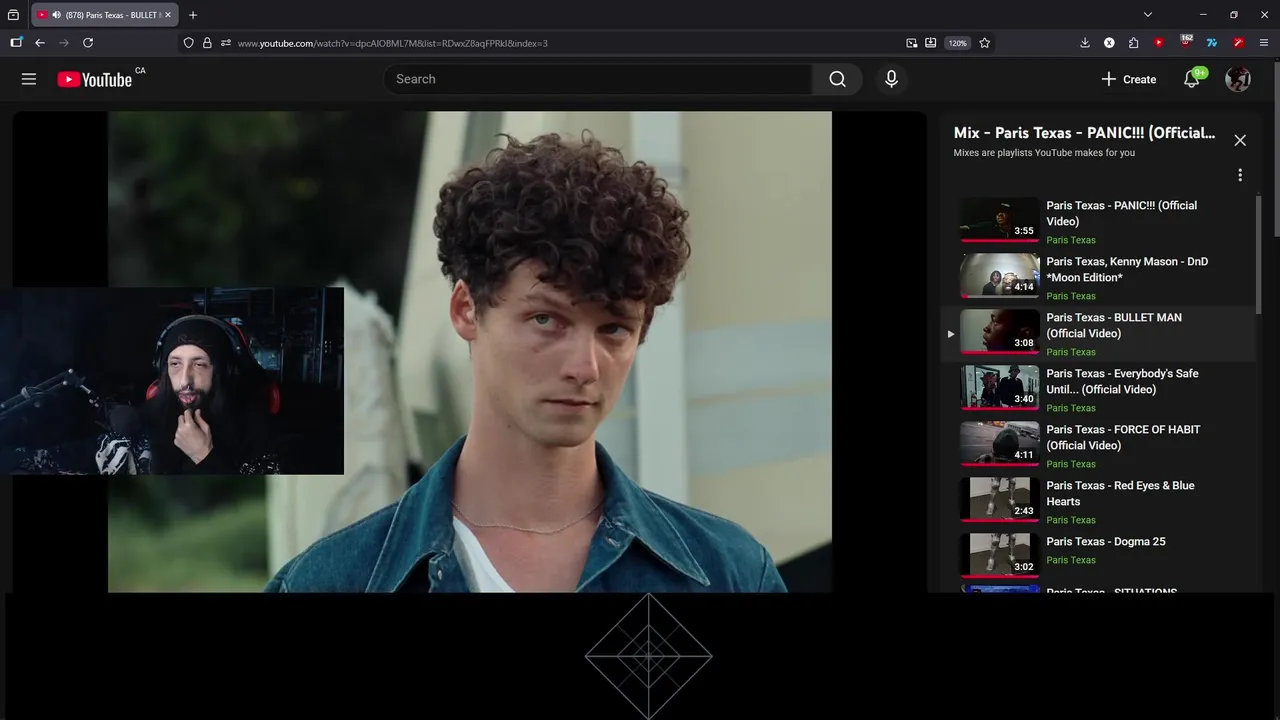Open the PANIC!!! thumbnail with 3:55 duration
This screenshot has height=720, width=1280.
(x=1000, y=219)
